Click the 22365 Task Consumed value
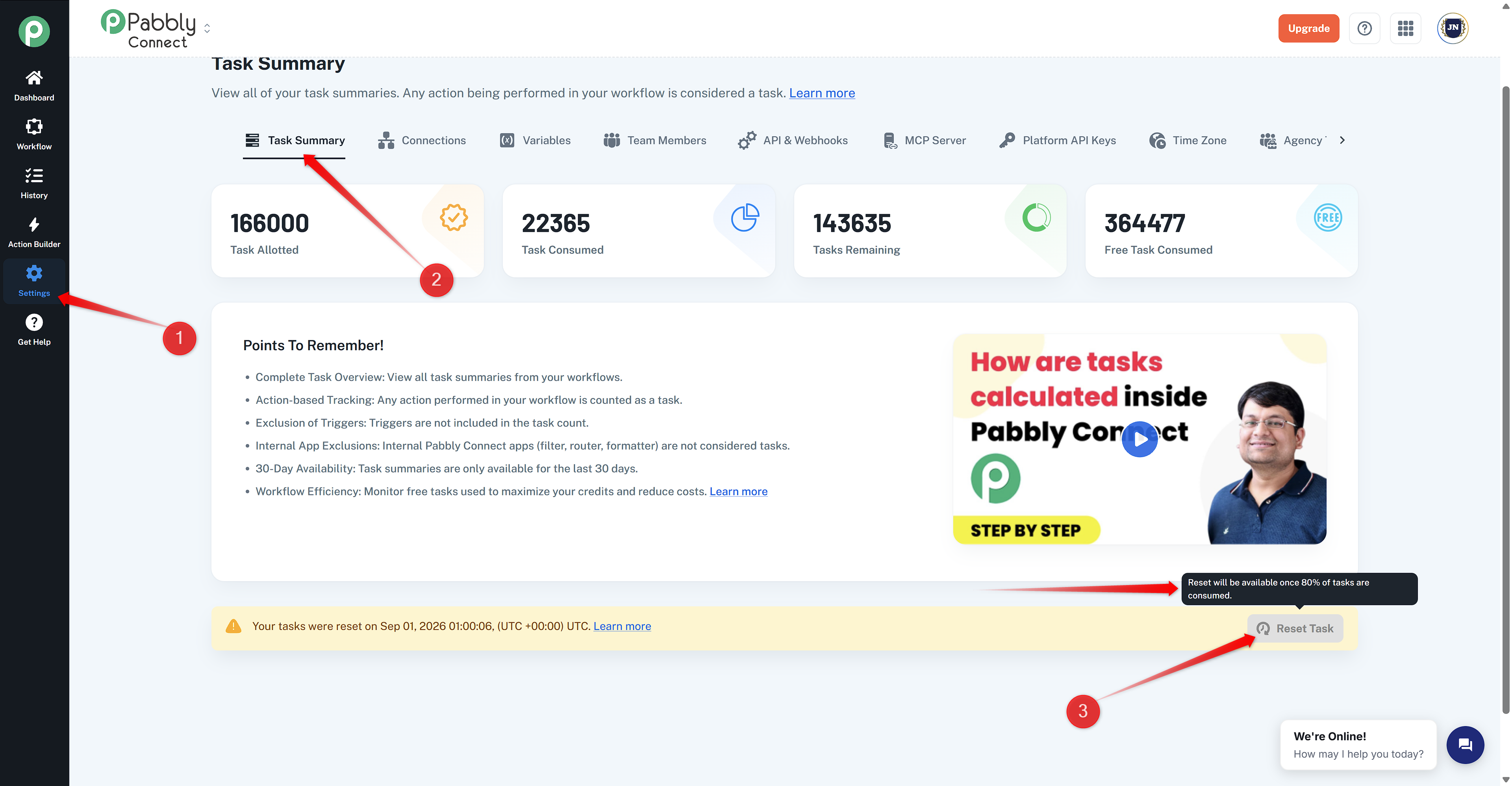 pyautogui.click(x=556, y=223)
